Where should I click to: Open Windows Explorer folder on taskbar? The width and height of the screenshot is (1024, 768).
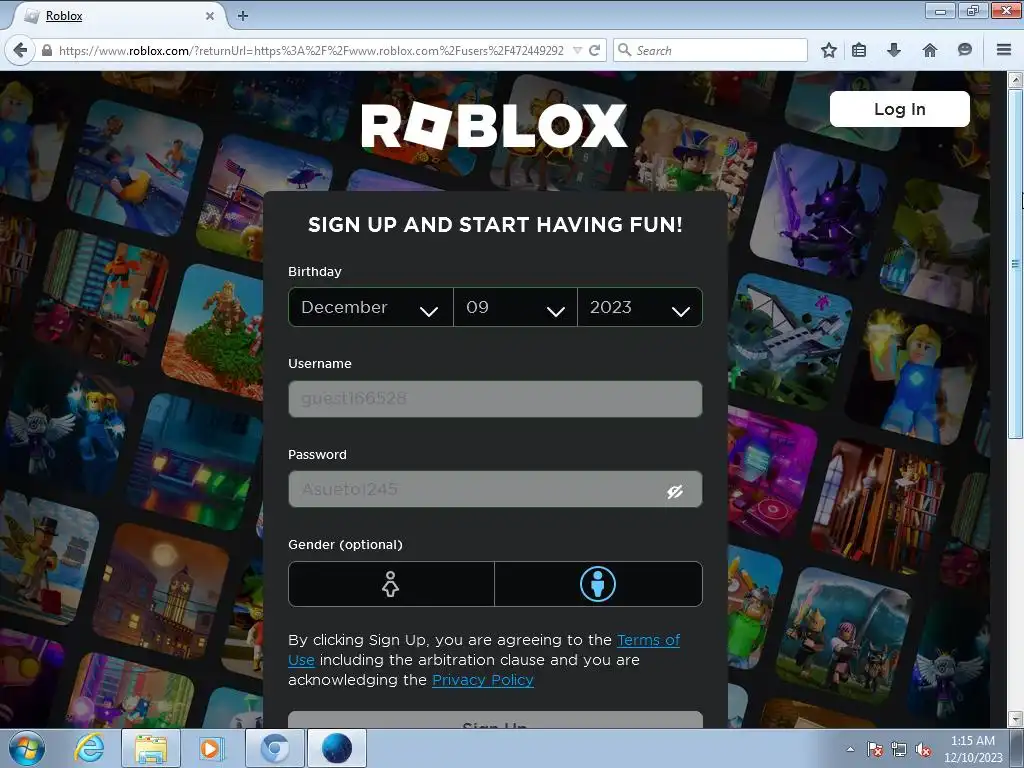[151, 748]
